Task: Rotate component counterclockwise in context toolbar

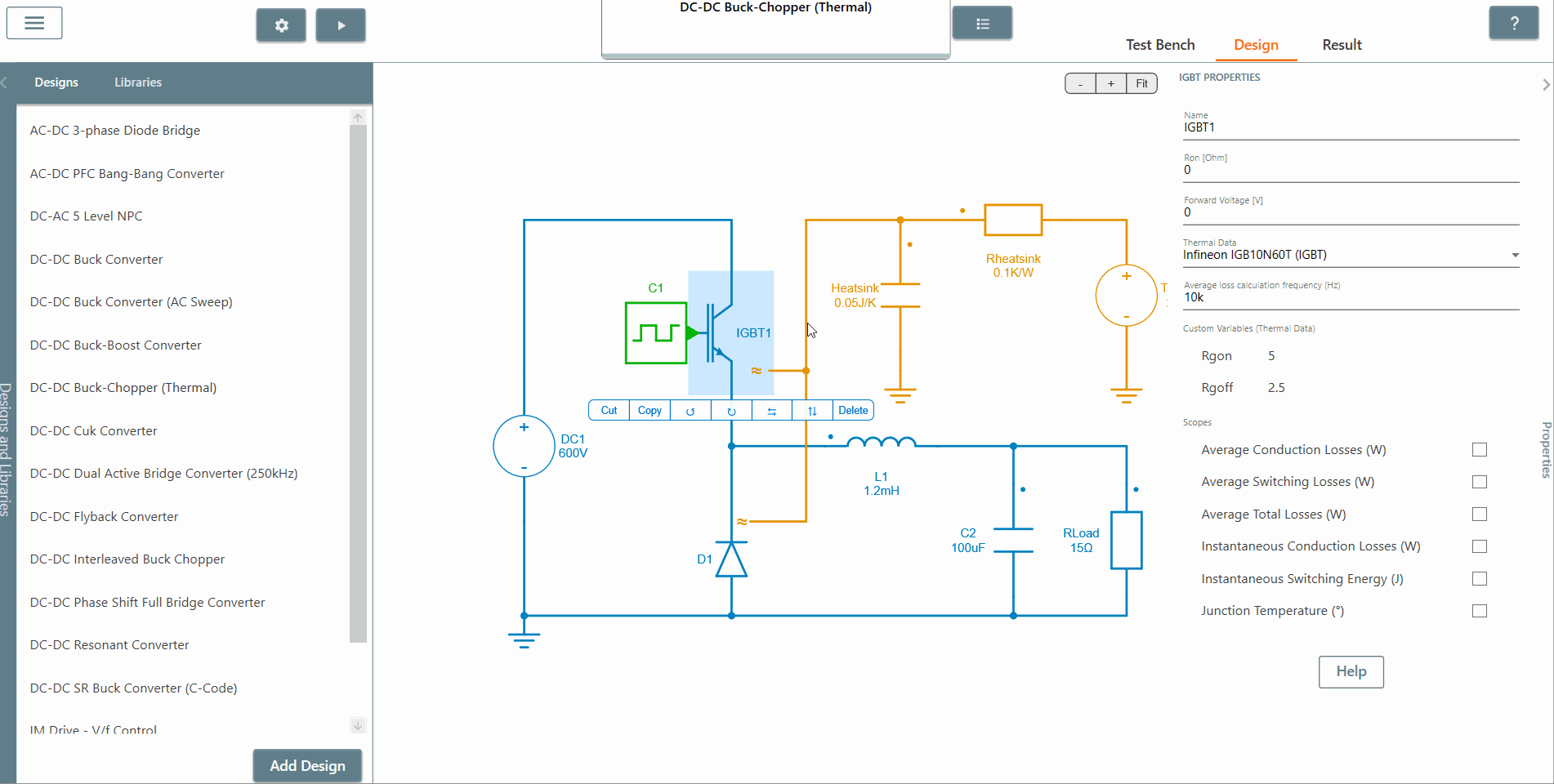Action: click(690, 411)
